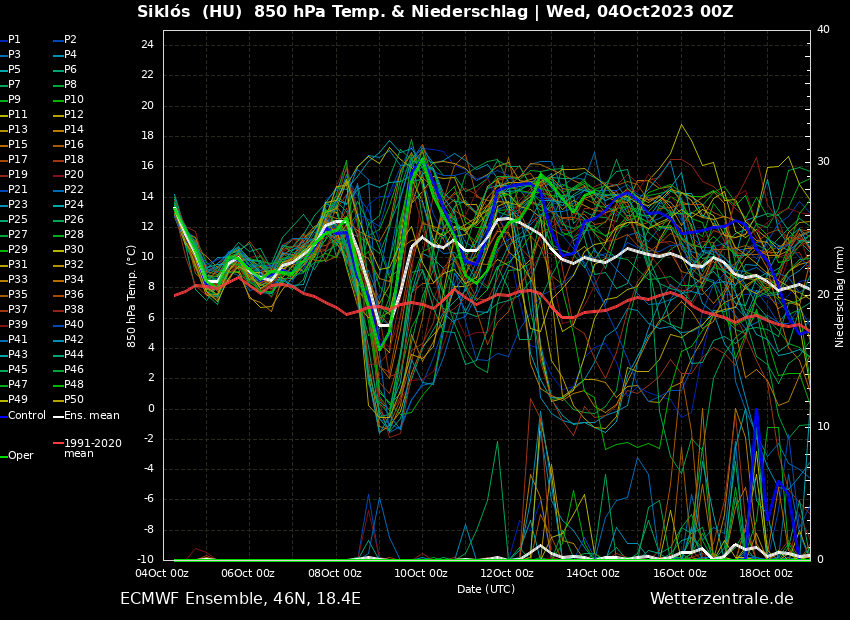Viewport: 850px width, 620px height.
Task: Select the Ens. mean legend label
Action: click(x=91, y=415)
